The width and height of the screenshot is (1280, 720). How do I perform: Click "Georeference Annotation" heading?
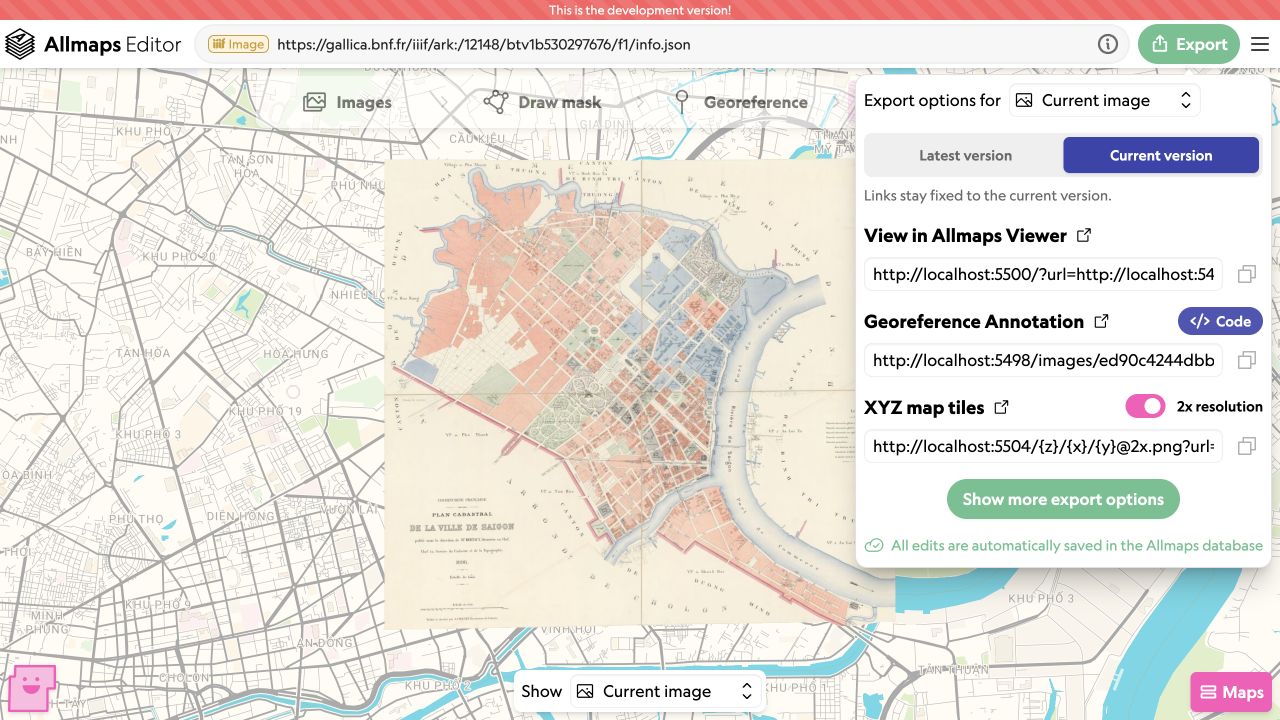click(x=974, y=322)
